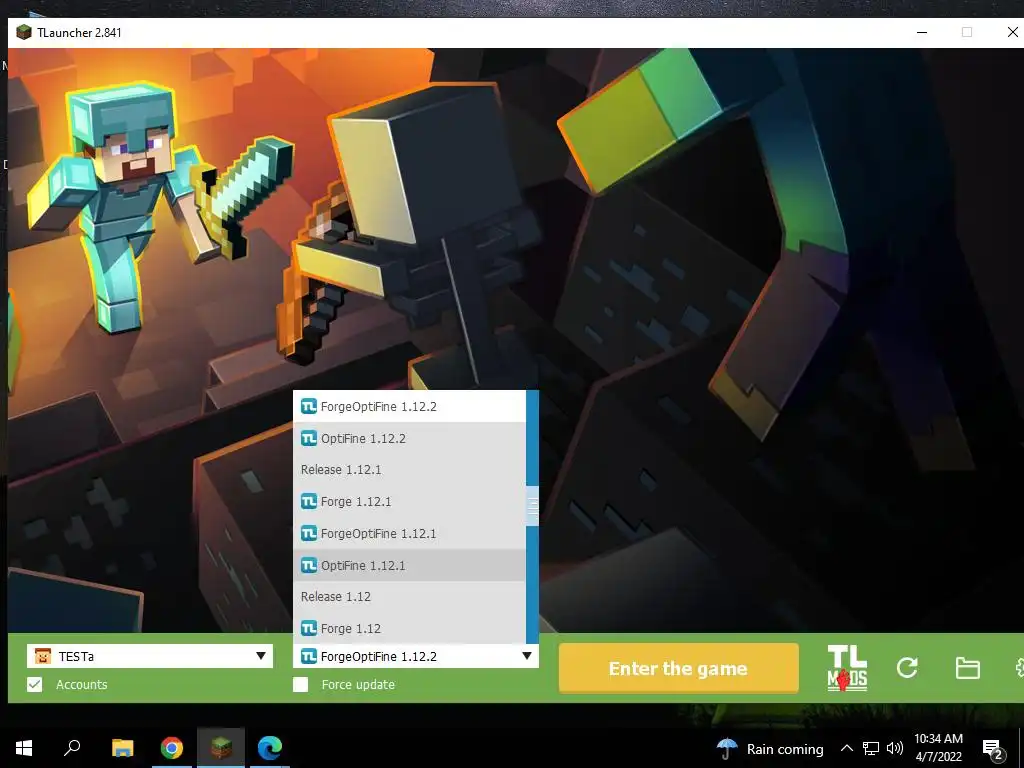Open TL Mods manager icon
The image size is (1024, 768).
[847, 668]
